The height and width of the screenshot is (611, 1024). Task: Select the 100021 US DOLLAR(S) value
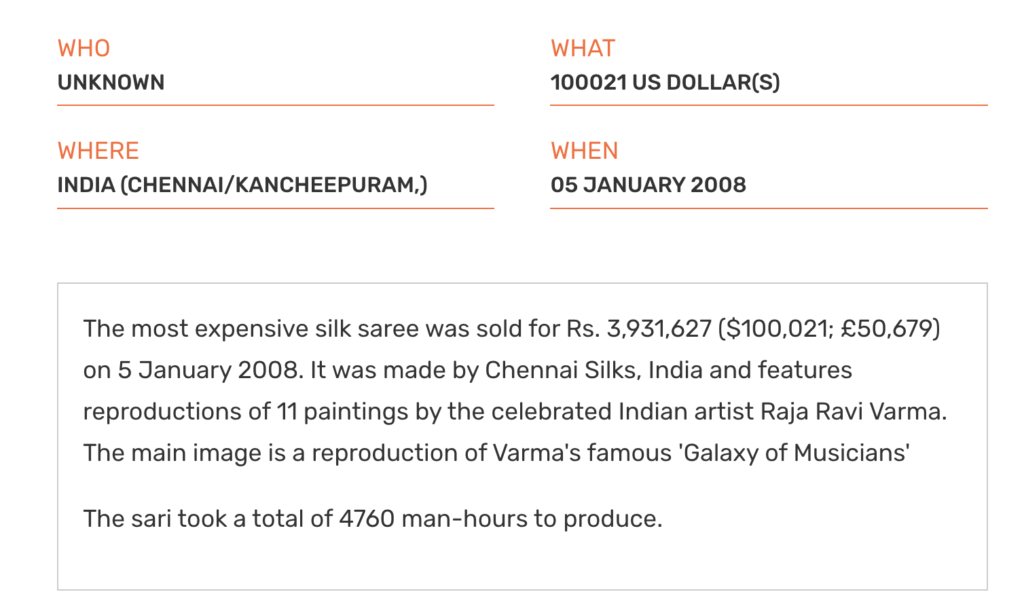coord(665,82)
